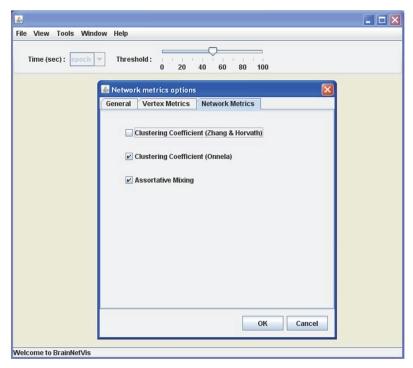
Task: Click the 'Welcome to BrainNetVis' status text
Action: 52,353
